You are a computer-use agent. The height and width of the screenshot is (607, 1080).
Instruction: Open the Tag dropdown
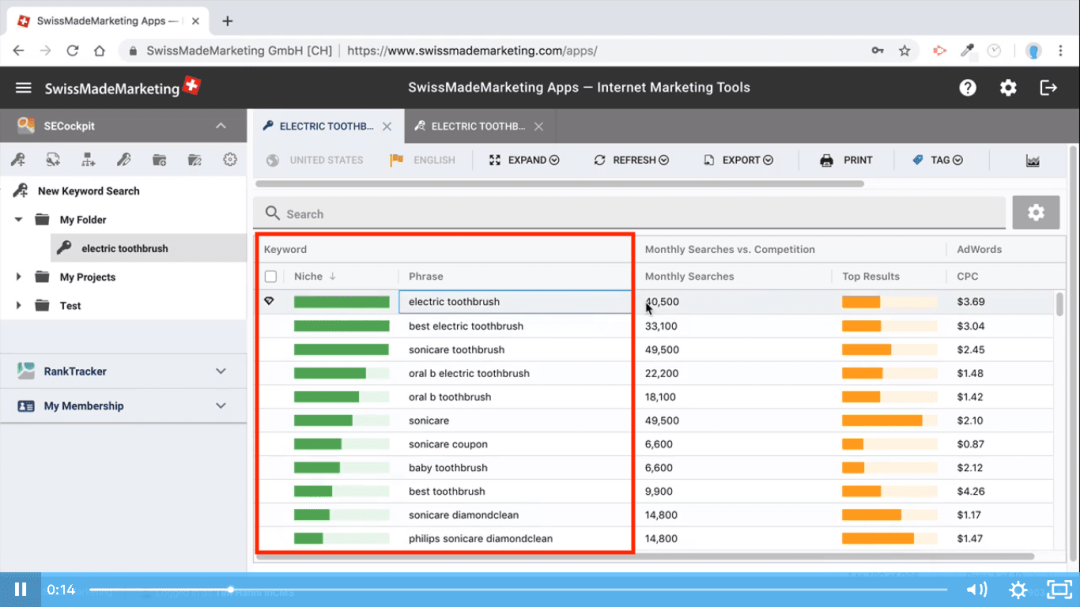(x=937, y=160)
